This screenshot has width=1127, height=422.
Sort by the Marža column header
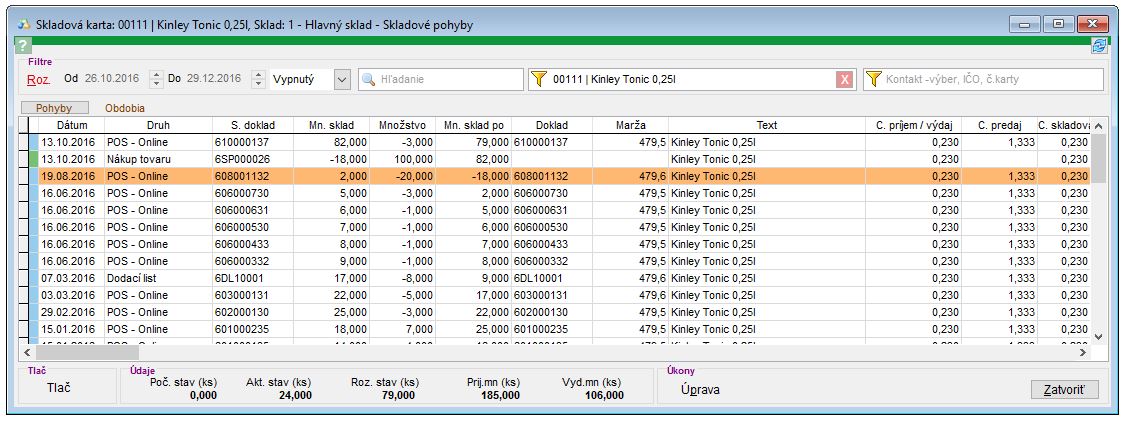pyautogui.click(x=630, y=126)
